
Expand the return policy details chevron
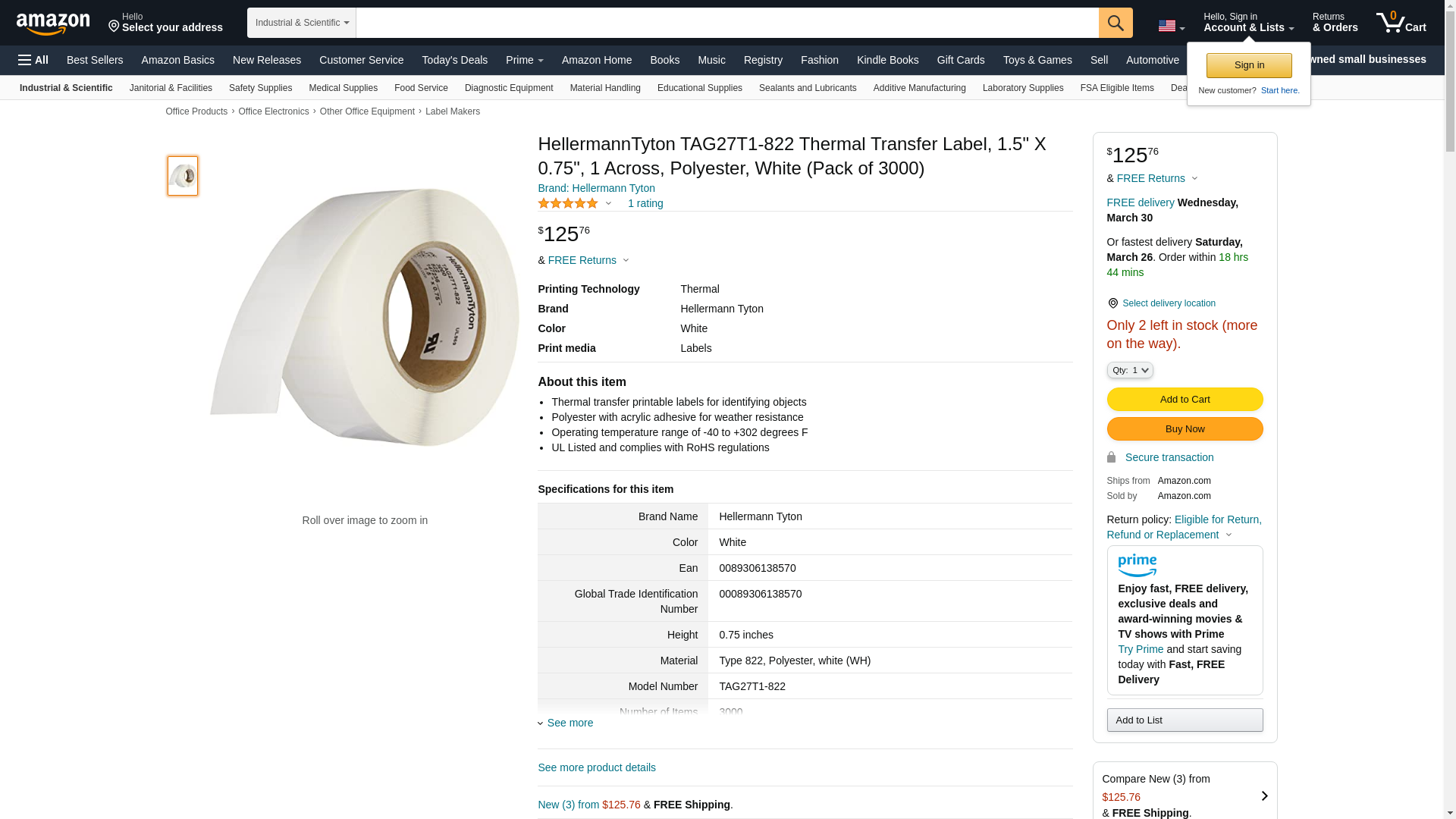pyautogui.click(x=1229, y=535)
